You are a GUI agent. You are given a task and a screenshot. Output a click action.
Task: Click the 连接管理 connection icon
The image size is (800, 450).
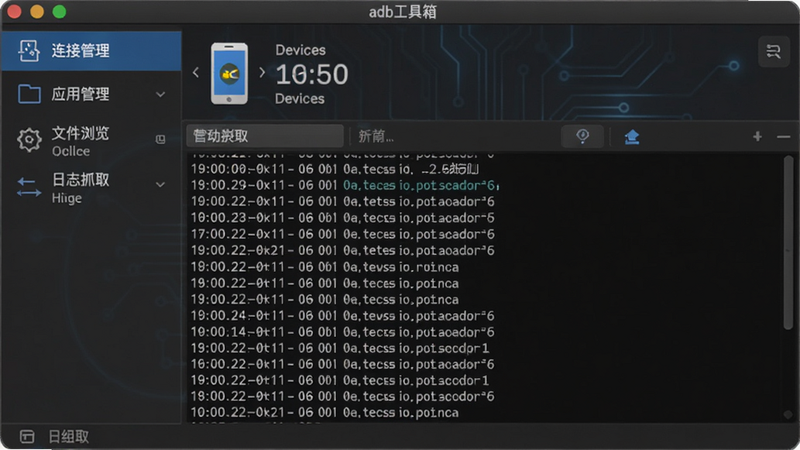coord(29,51)
